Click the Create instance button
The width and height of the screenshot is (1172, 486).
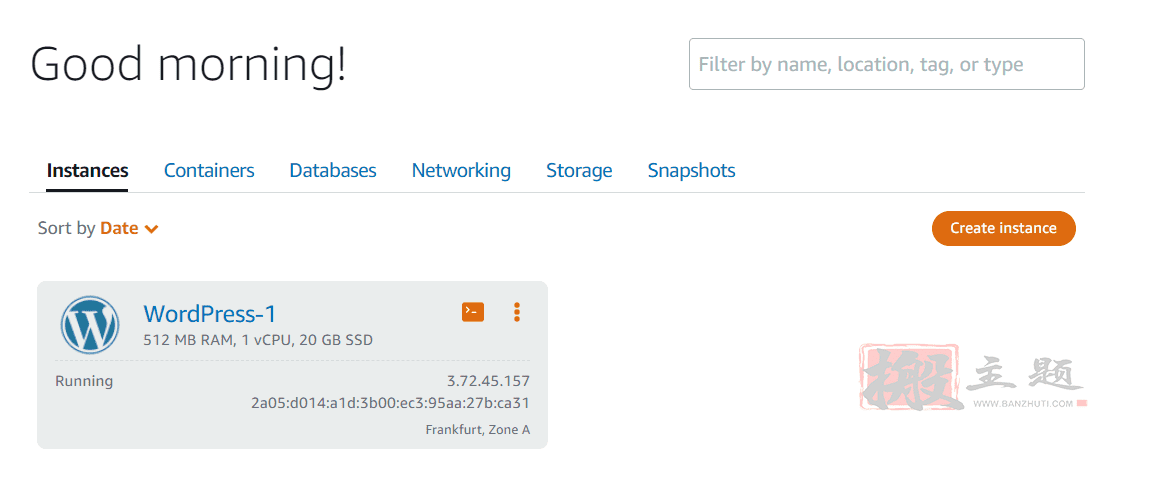pyautogui.click(x=1003, y=228)
